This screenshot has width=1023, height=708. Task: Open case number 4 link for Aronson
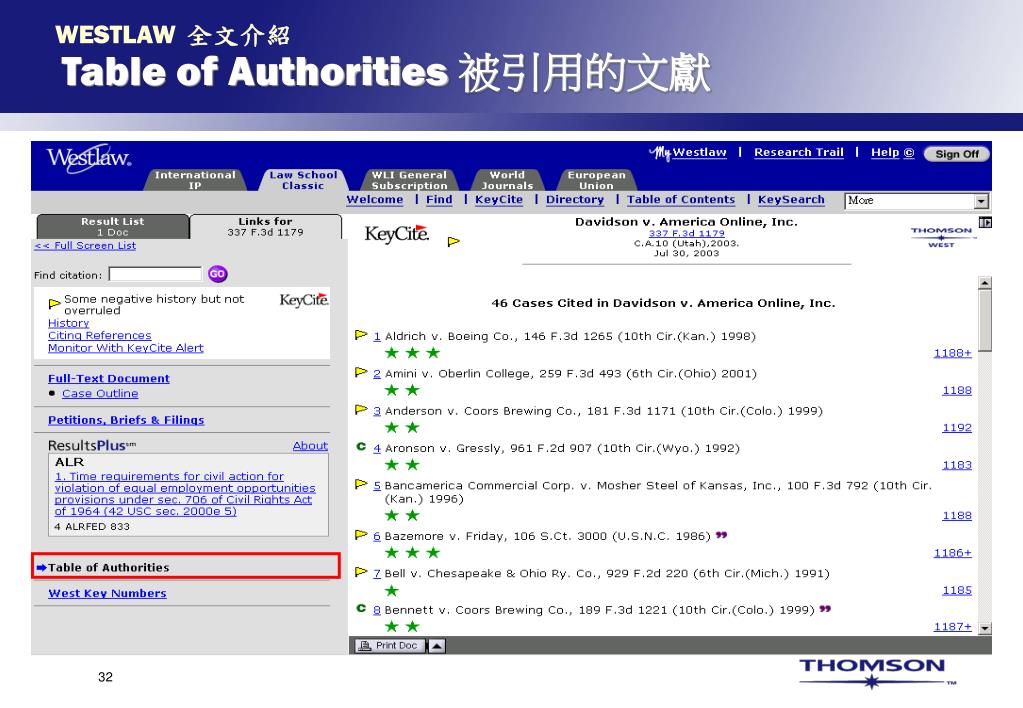pos(377,449)
